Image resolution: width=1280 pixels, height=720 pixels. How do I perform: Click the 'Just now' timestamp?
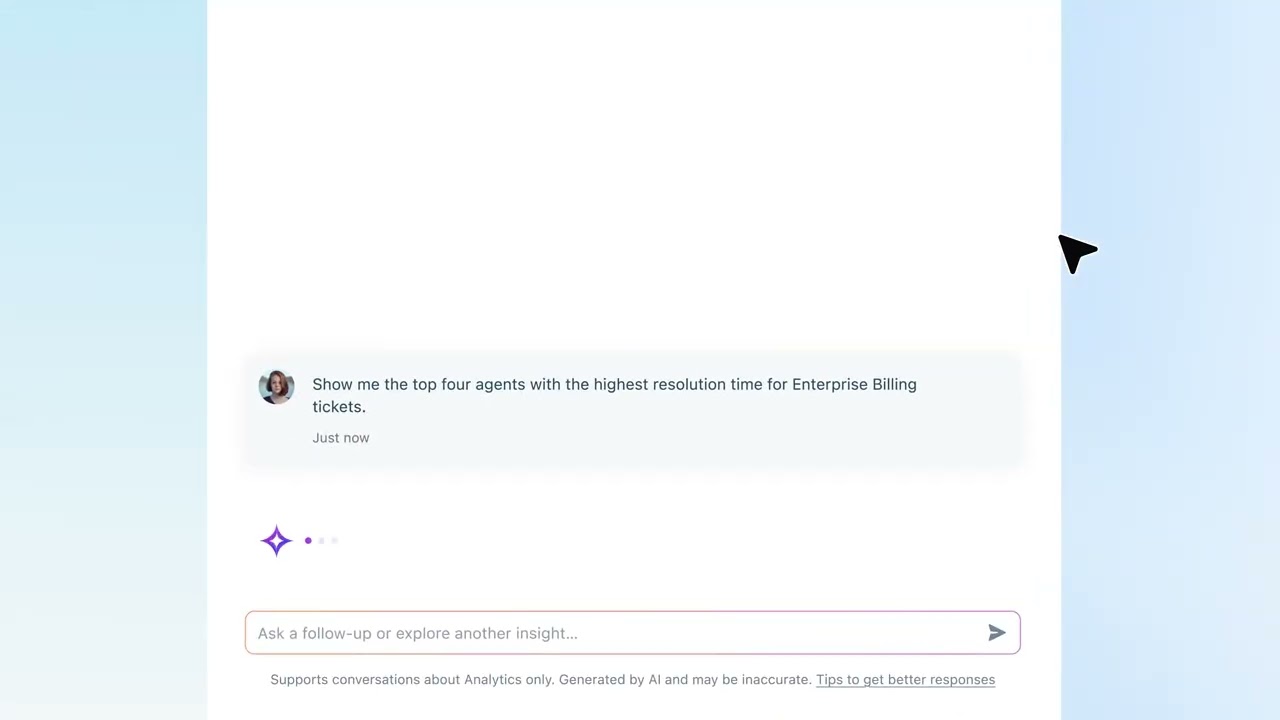[340, 438]
